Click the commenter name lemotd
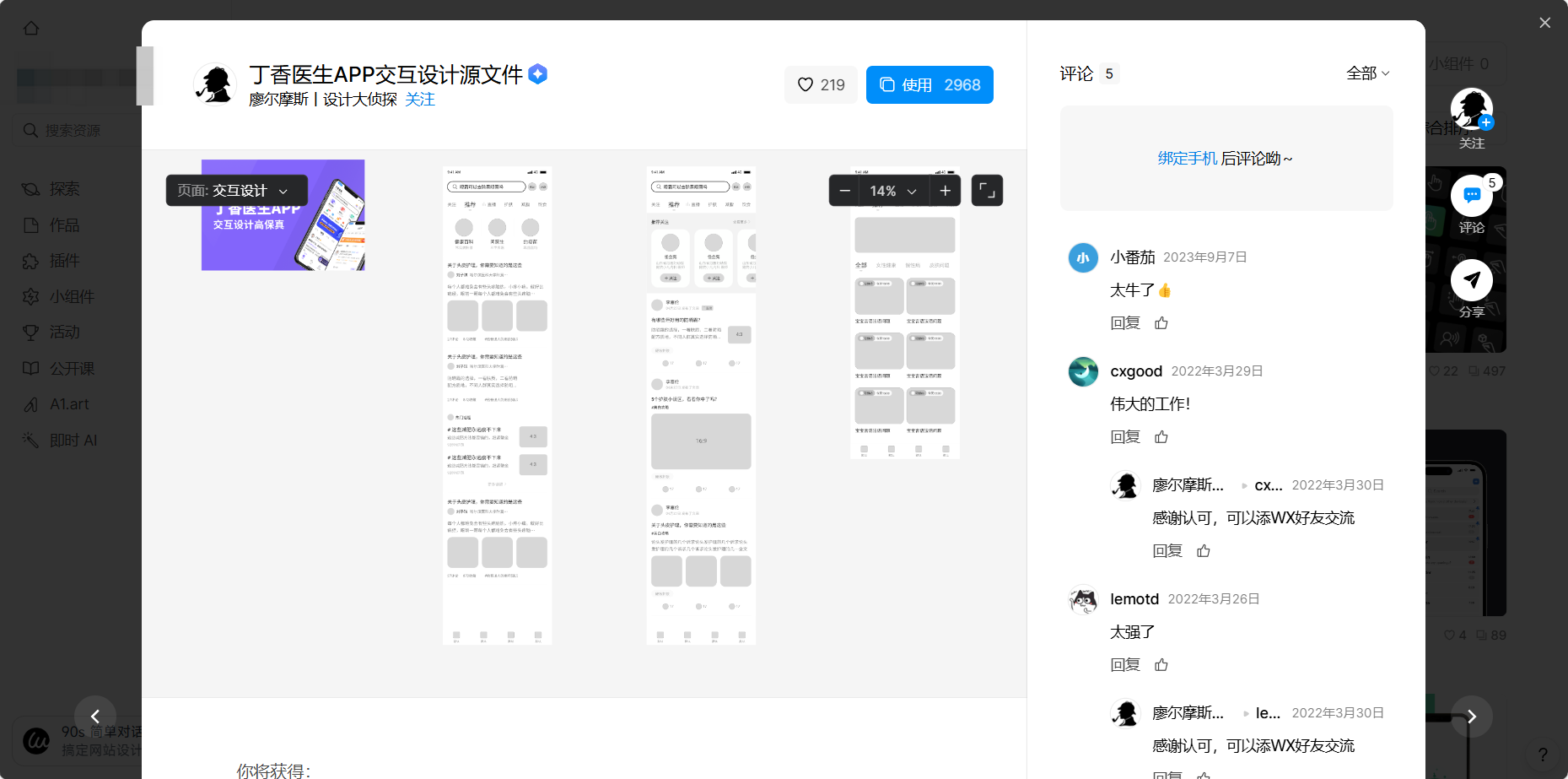This screenshot has width=1568, height=779. (1134, 599)
